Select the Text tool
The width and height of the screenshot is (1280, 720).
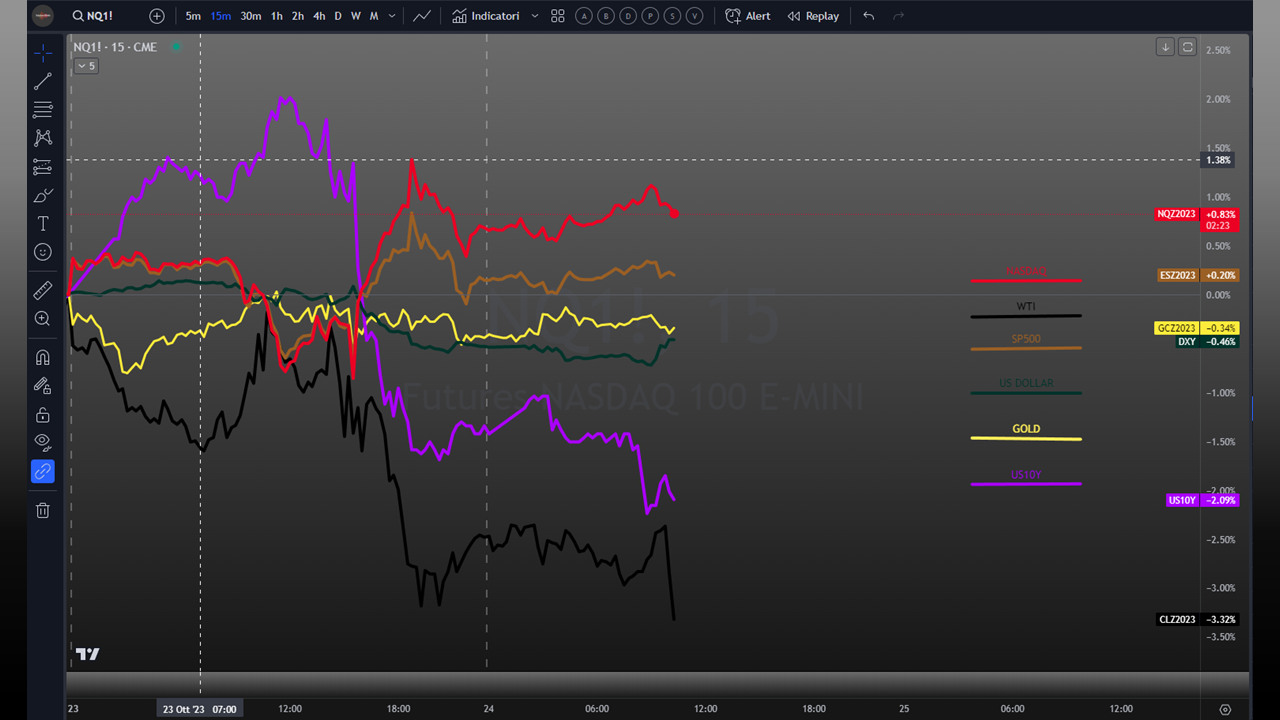[43, 224]
